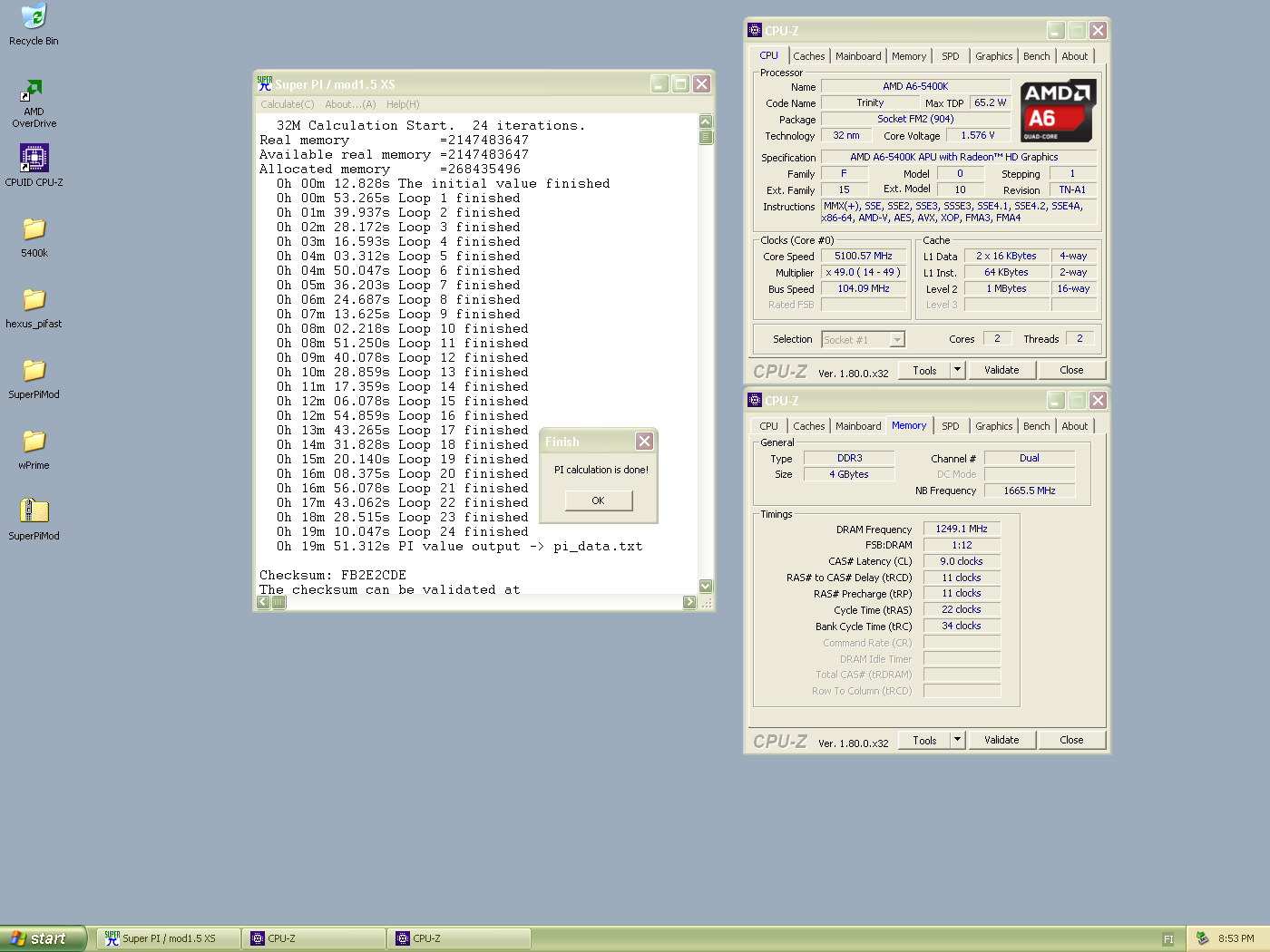Click the Super PI title bar icon

(x=265, y=83)
